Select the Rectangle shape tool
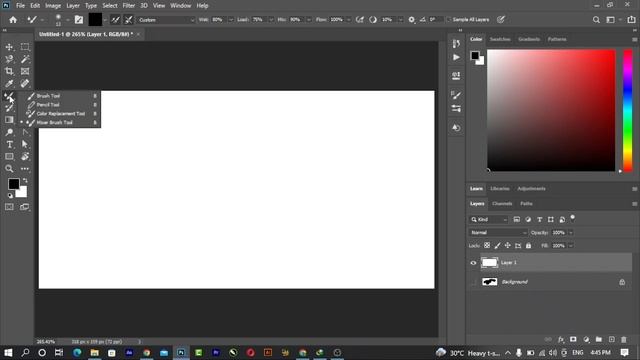640x360 pixels. tap(9, 157)
